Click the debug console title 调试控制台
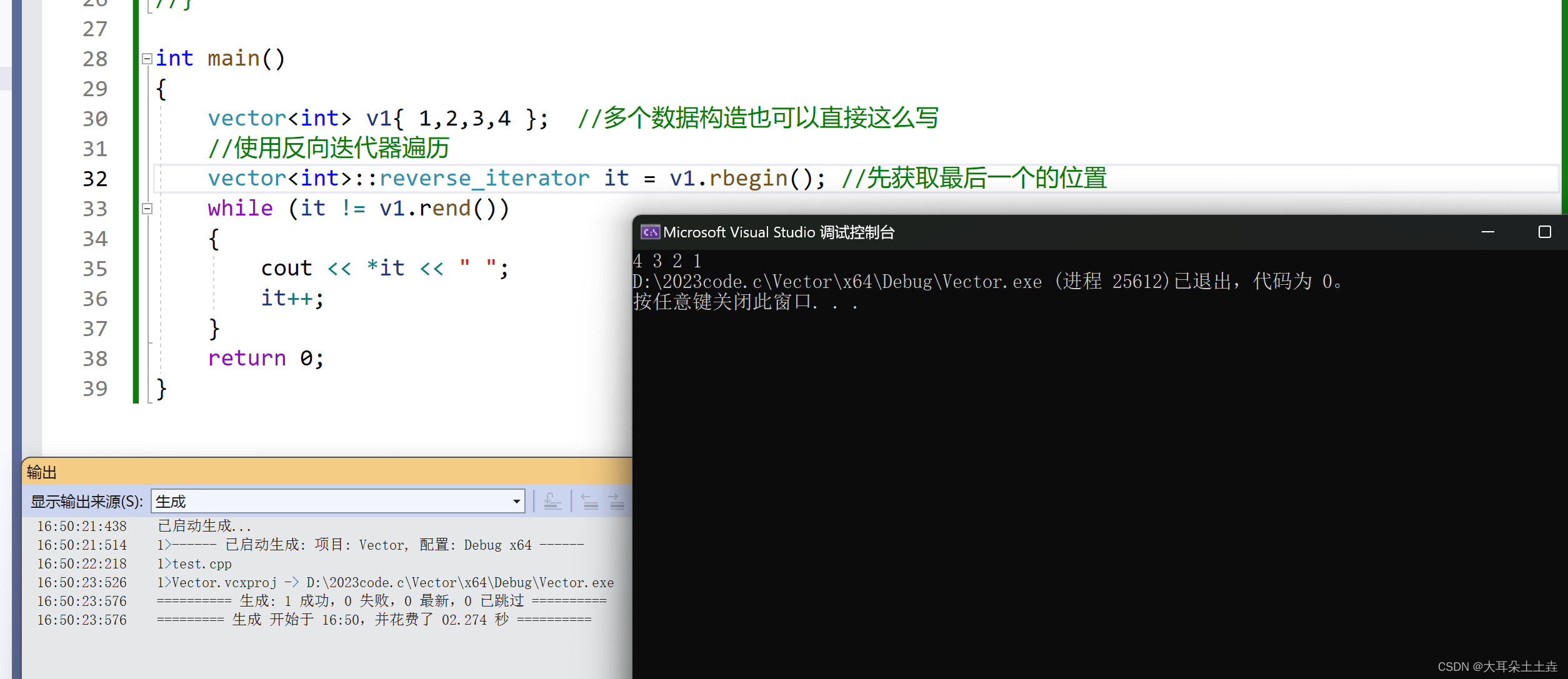The image size is (1568, 679). [x=857, y=232]
